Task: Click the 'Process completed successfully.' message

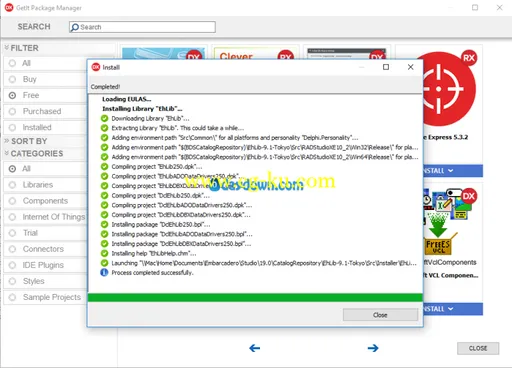Action: [152, 273]
